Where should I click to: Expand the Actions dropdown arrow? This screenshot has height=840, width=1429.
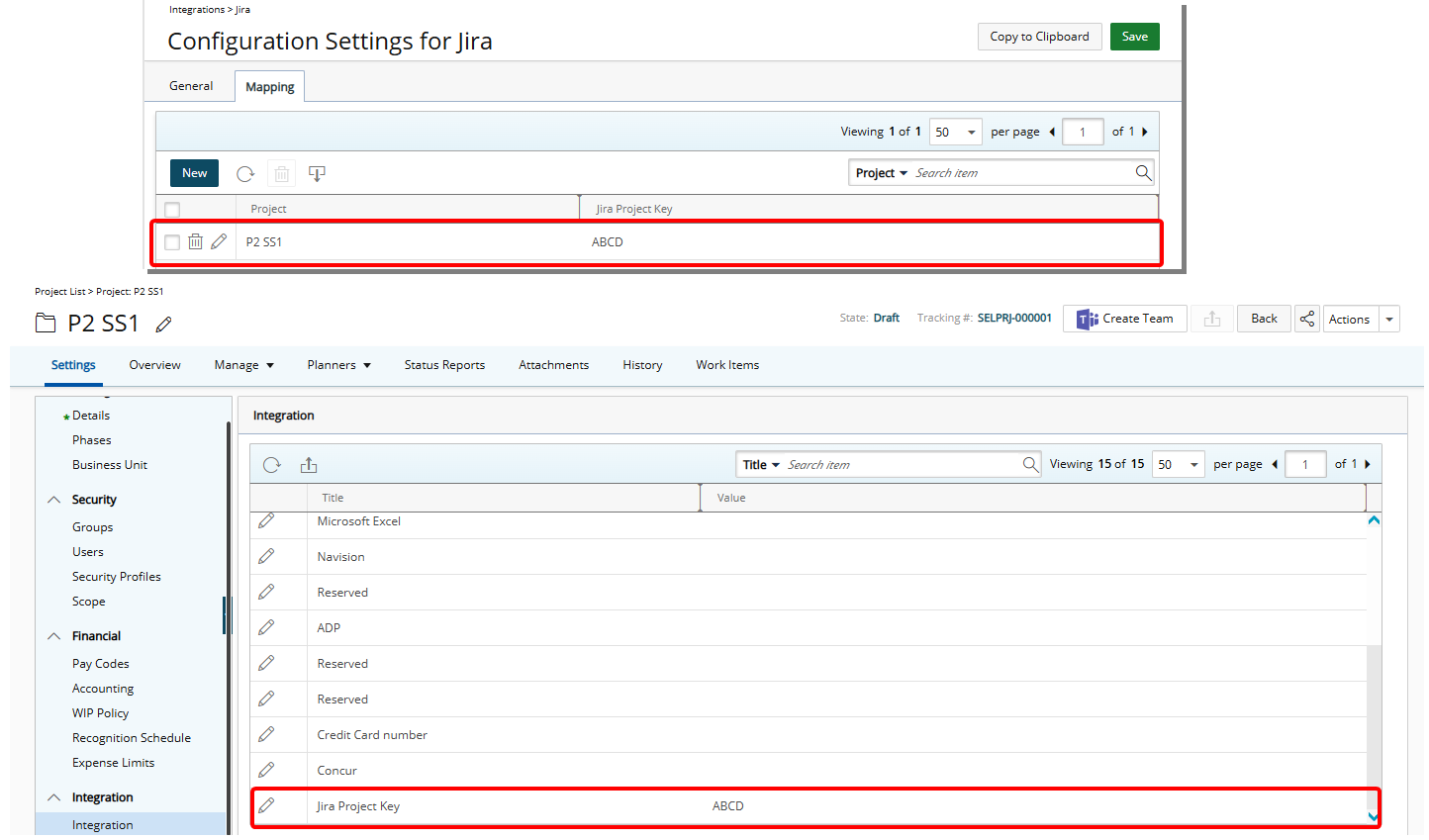(x=1389, y=319)
